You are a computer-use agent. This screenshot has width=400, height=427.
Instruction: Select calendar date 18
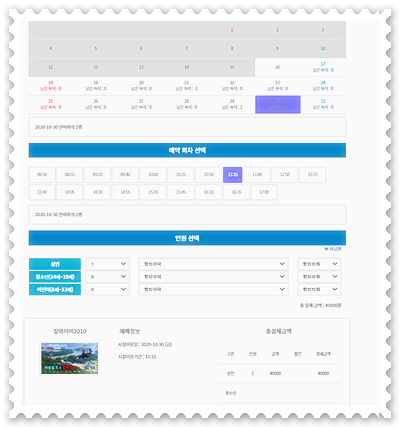[x=51, y=86]
